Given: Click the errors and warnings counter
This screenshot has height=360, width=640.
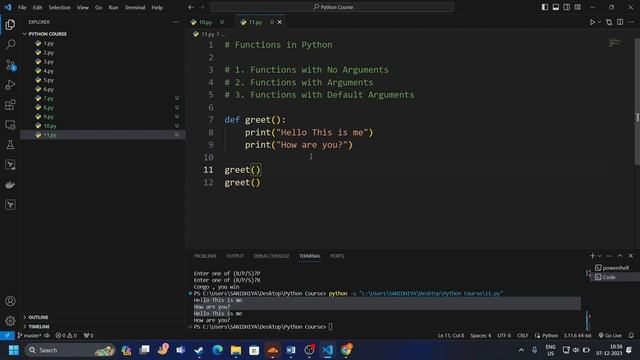Looking at the screenshot, I should coord(66,336).
